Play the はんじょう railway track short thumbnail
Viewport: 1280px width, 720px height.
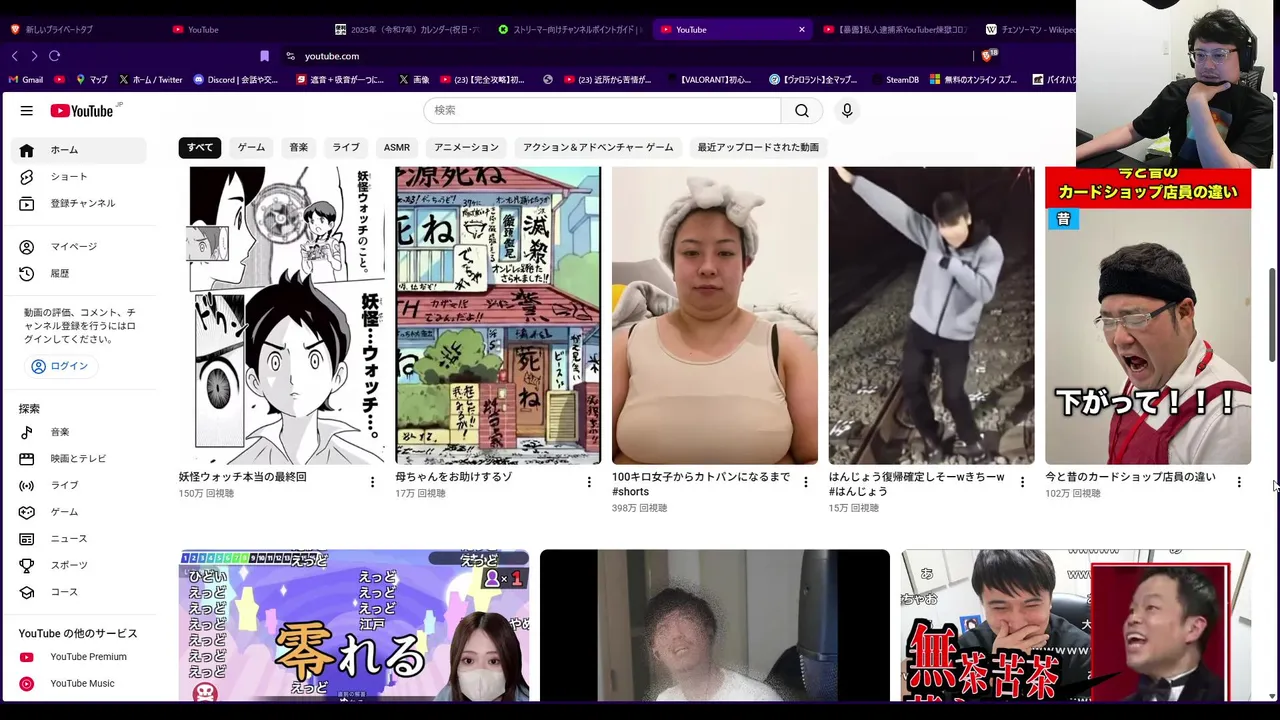[931, 315]
